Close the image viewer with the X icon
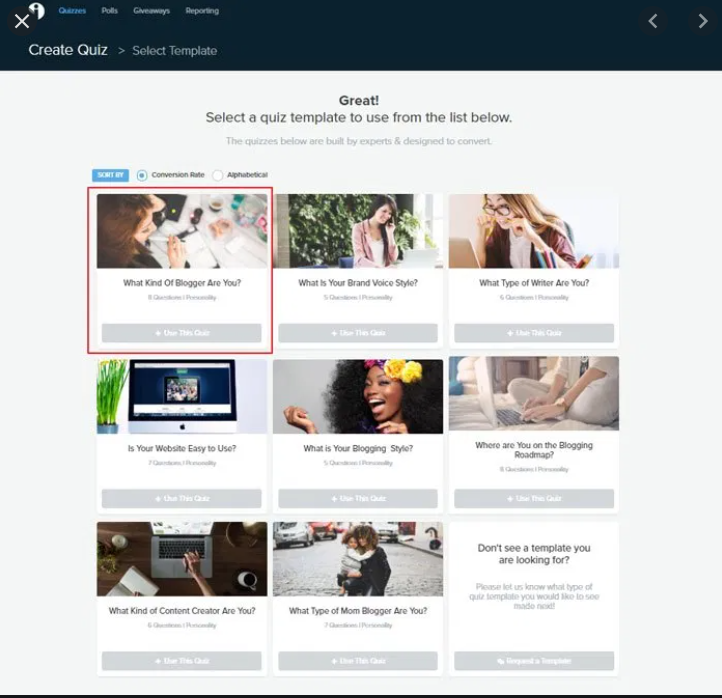The height and width of the screenshot is (698, 722). pos(22,21)
